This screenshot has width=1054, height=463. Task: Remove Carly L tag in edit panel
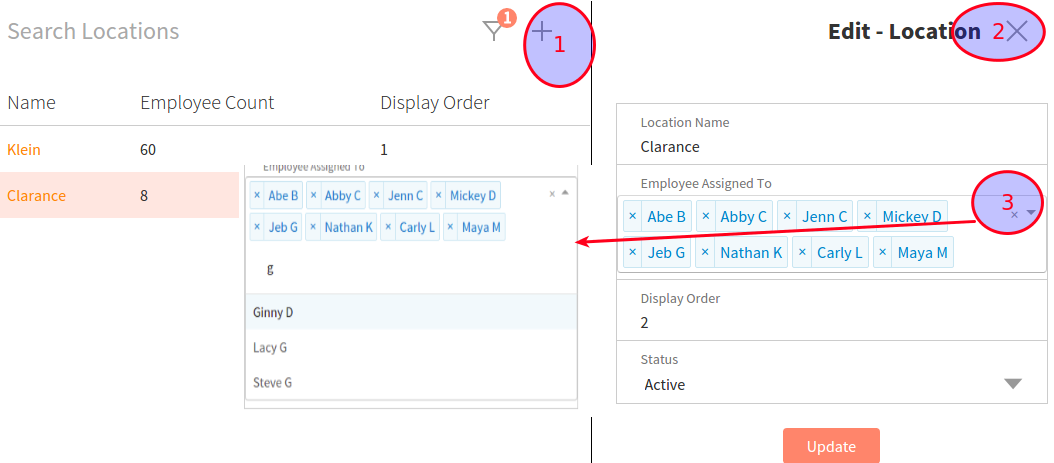click(802, 252)
